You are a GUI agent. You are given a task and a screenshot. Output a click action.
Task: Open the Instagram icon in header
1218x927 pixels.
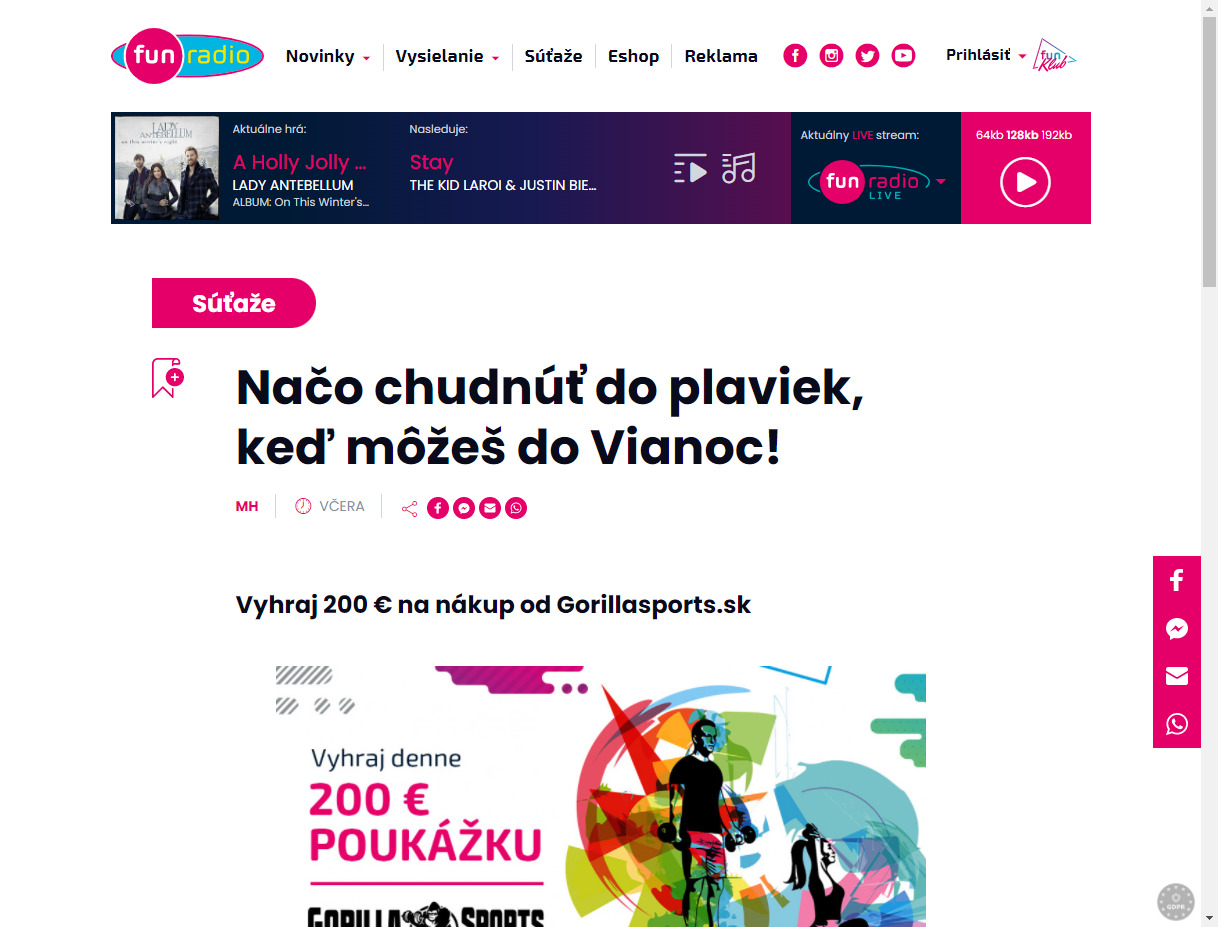click(831, 56)
